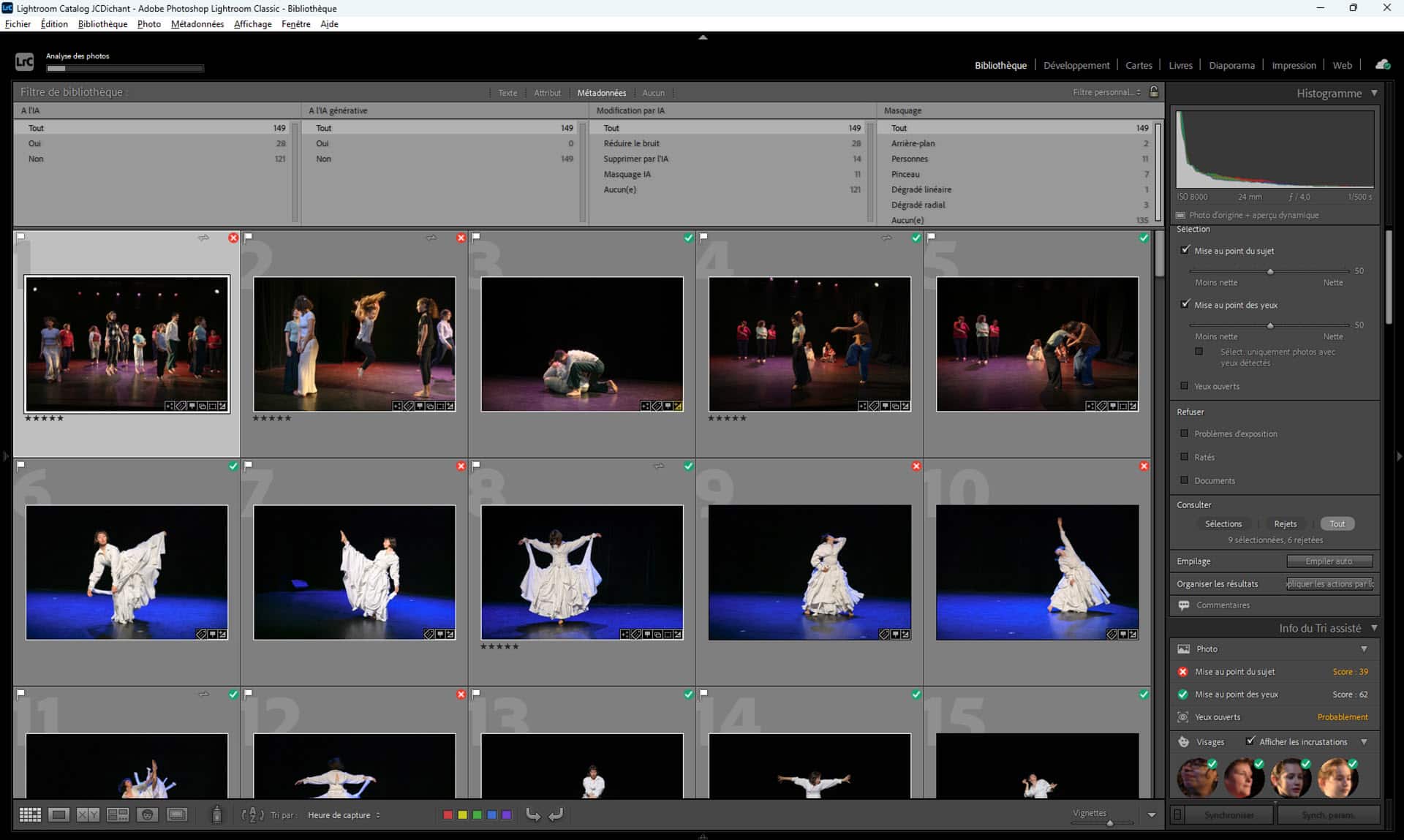The image size is (1404, 840).
Task: Open the Métadonnées menu
Action: (197, 24)
